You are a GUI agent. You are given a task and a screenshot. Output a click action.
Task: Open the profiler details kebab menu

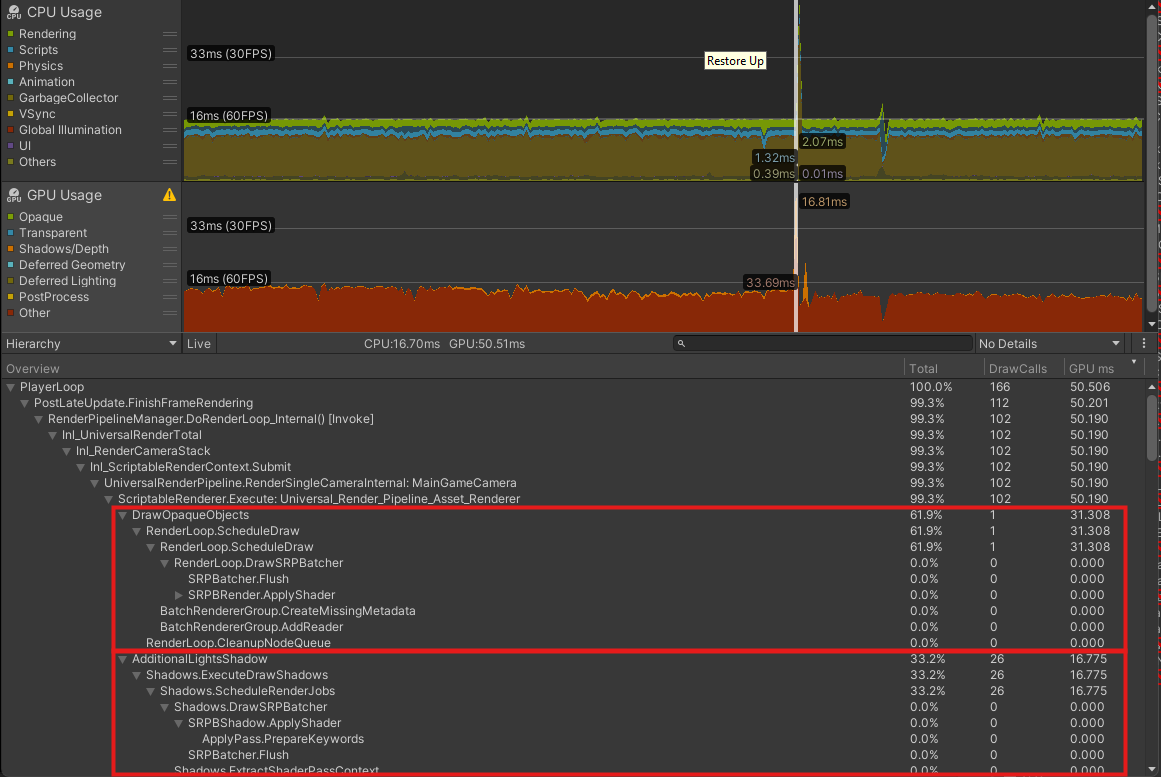point(1143,343)
